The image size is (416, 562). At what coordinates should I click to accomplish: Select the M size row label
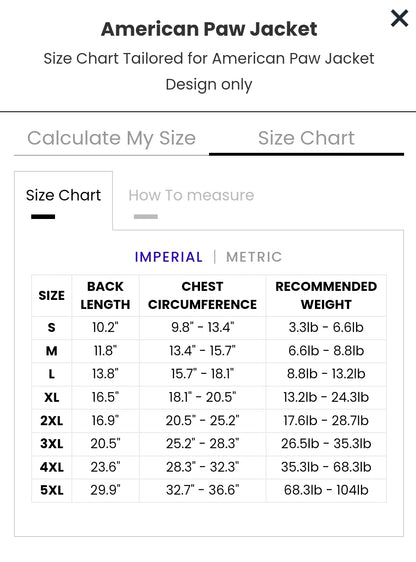click(52, 351)
